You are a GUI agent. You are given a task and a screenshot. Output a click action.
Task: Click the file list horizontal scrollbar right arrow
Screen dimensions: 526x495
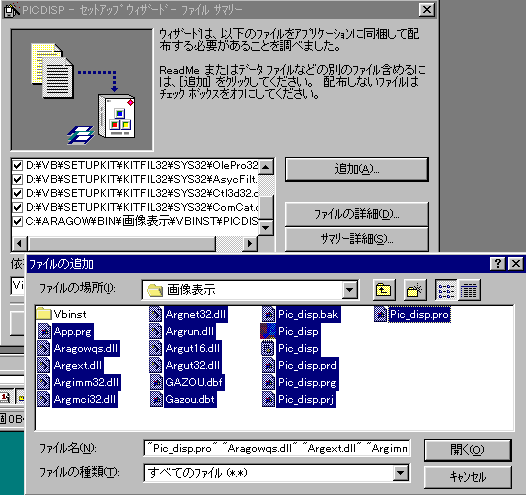[250, 243]
